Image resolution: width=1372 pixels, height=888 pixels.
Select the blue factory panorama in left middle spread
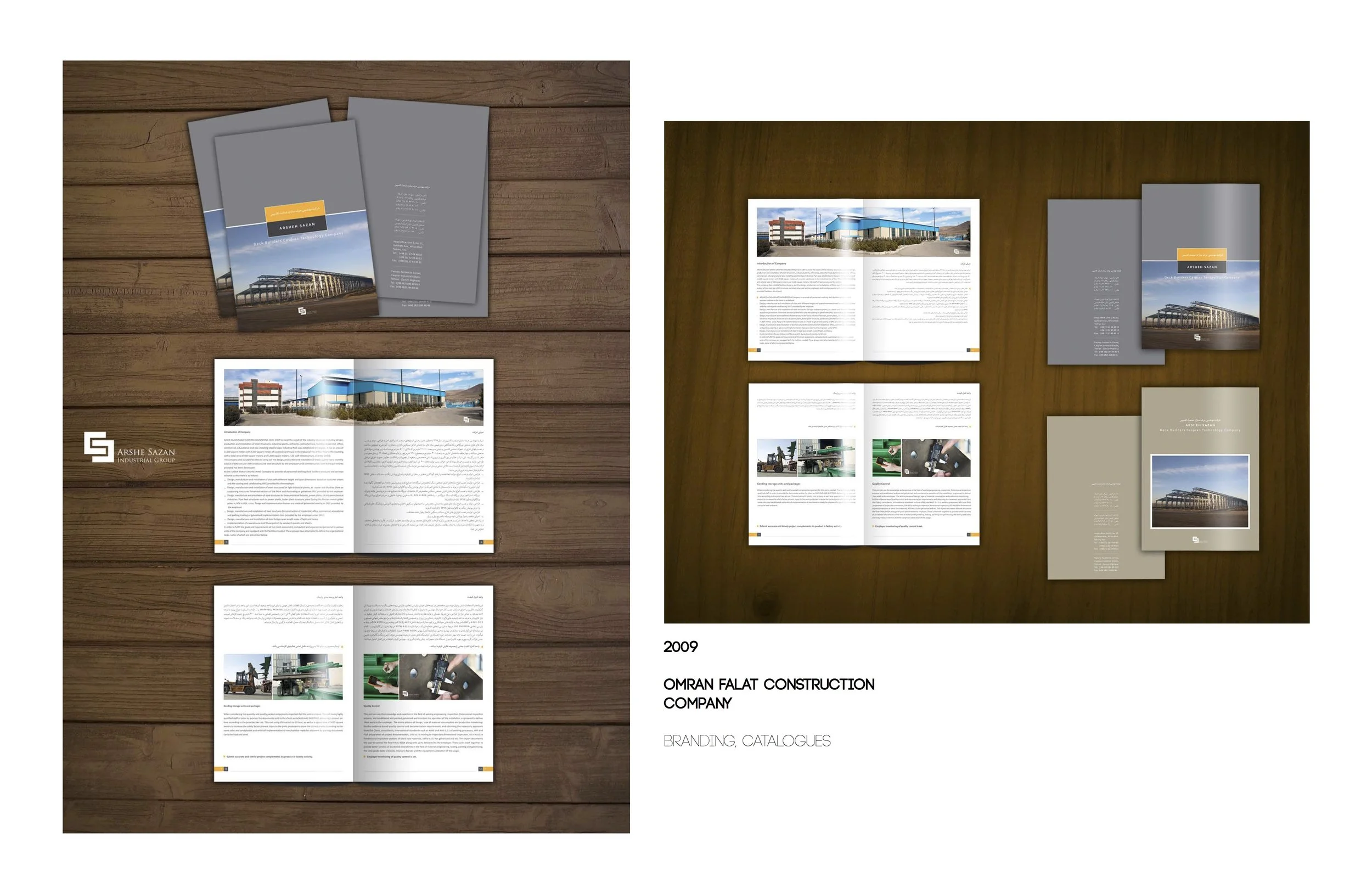(x=353, y=397)
